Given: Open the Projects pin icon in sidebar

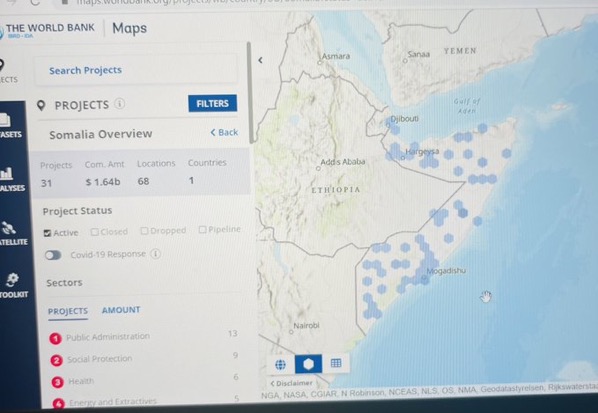Looking at the screenshot, I should click(2, 65).
